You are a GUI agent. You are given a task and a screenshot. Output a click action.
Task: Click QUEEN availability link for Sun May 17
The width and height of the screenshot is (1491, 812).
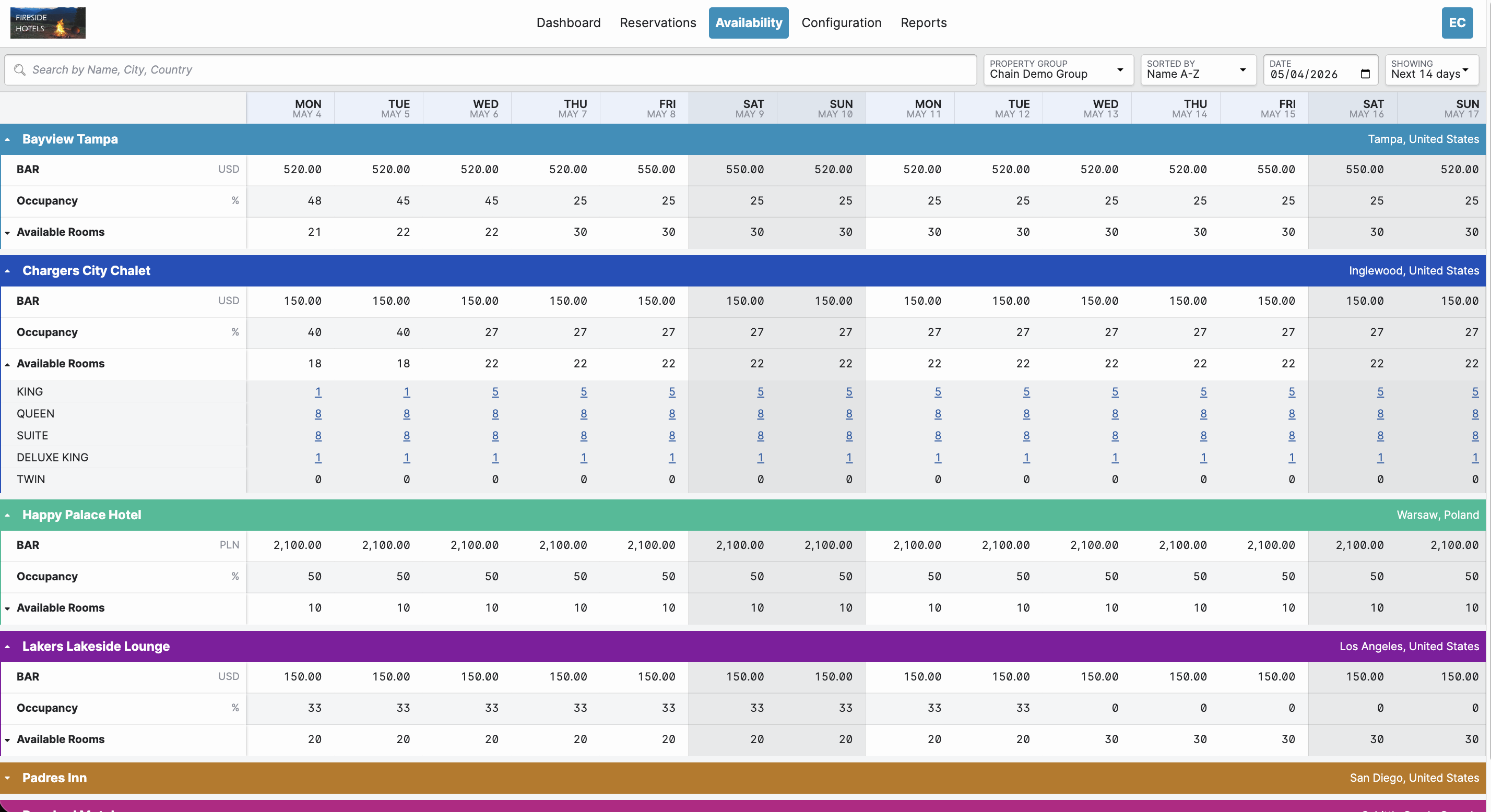pyautogui.click(x=1475, y=414)
